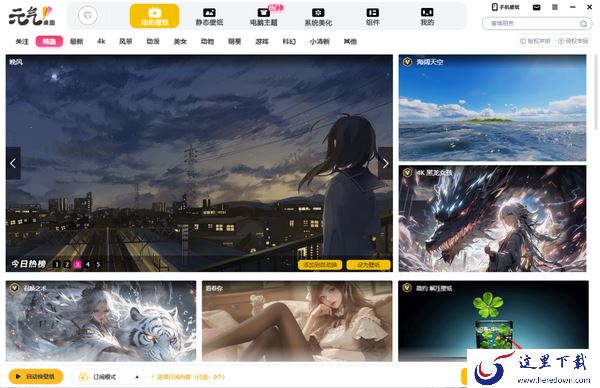Open the 组件 widgets section
The height and width of the screenshot is (388, 600).
click(372, 17)
